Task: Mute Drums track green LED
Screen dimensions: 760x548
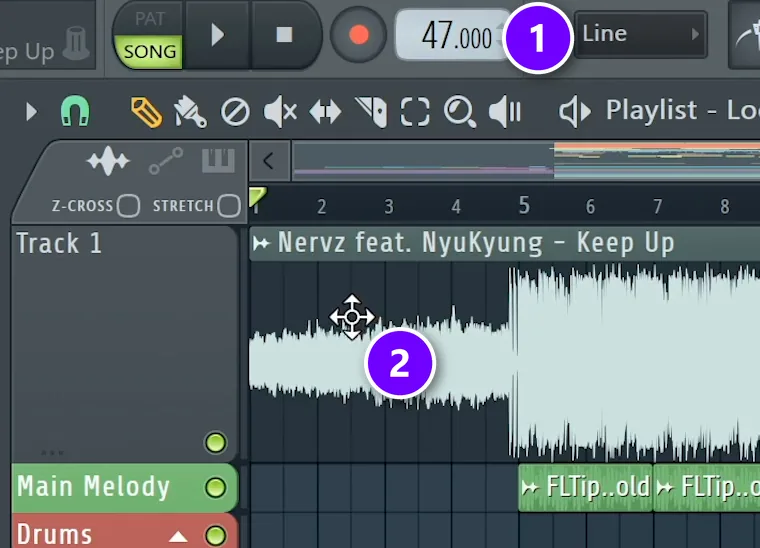Action: tap(216, 536)
